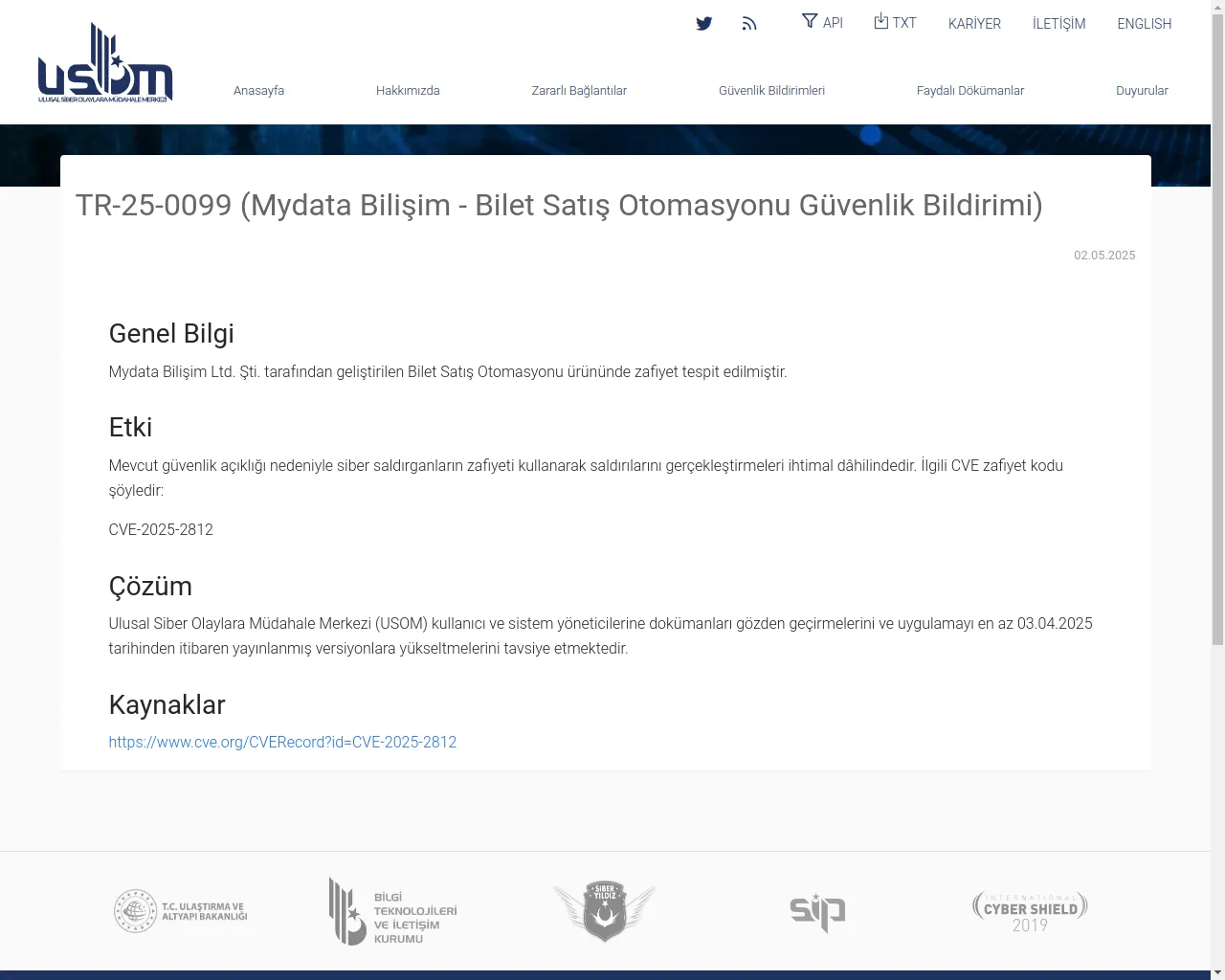Click the API text label
1225x980 pixels.
tap(833, 23)
